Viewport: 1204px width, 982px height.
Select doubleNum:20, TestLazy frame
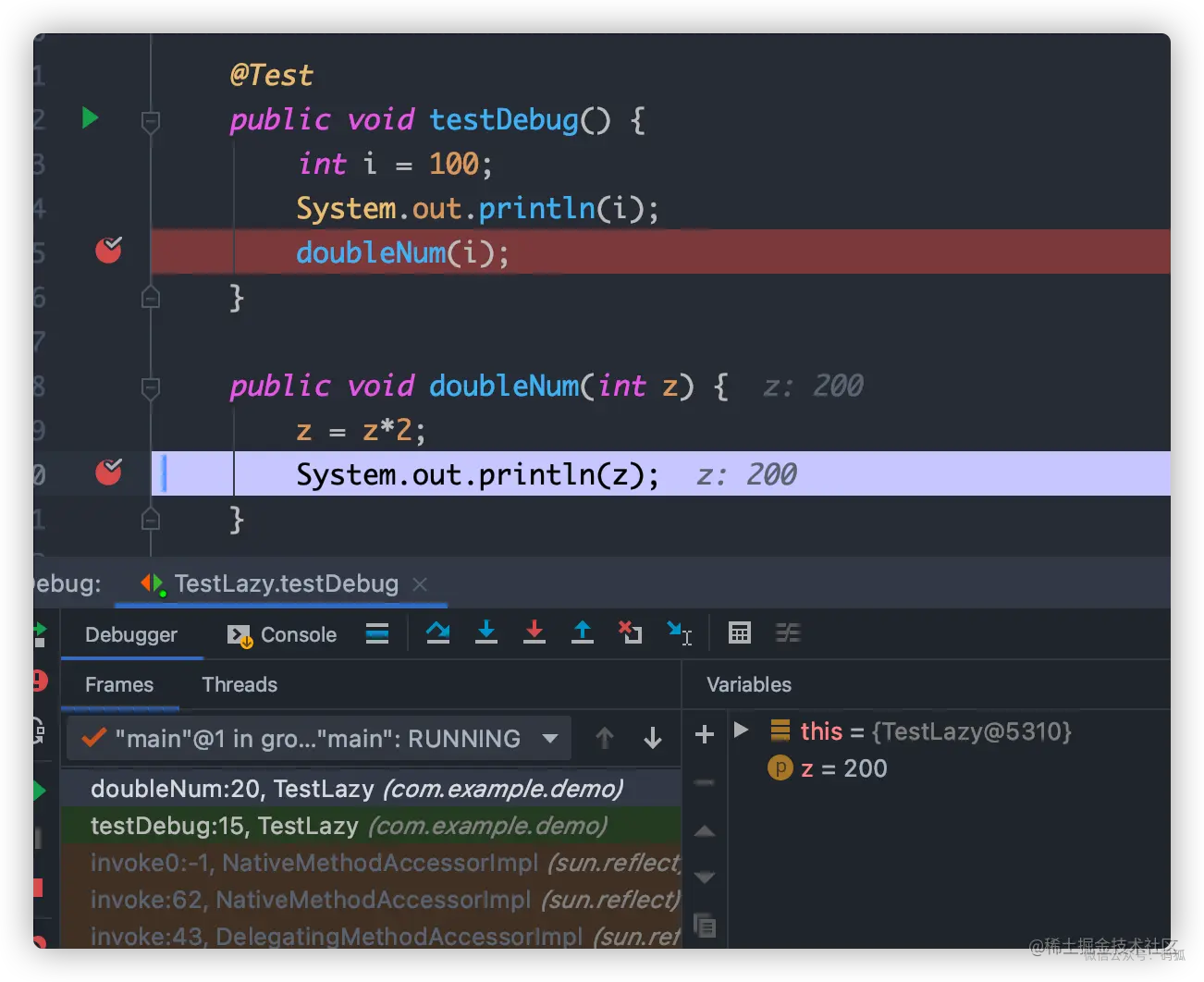pyautogui.click(x=371, y=789)
